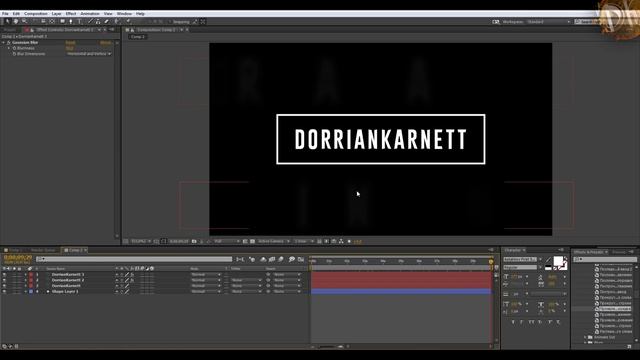Click the current time indicator marker
The width and height of the screenshot is (640, 360).
click(491, 262)
